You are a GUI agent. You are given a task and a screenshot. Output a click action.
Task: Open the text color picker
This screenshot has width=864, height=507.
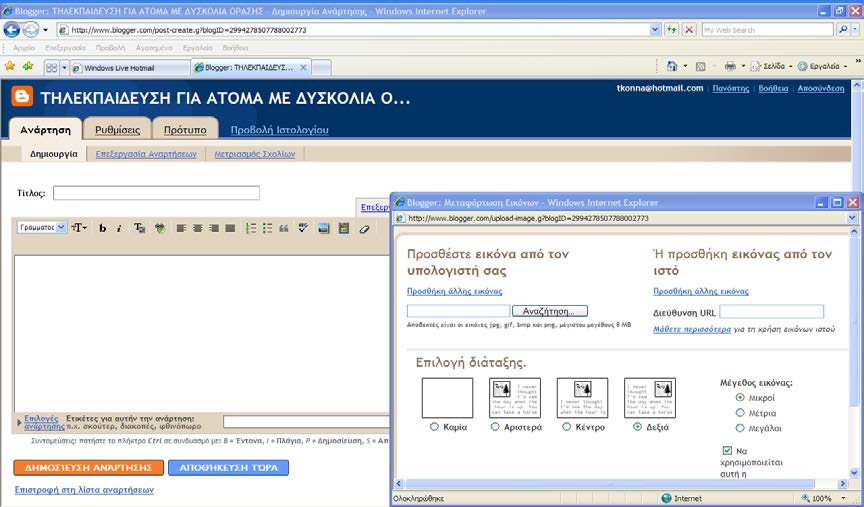139,228
